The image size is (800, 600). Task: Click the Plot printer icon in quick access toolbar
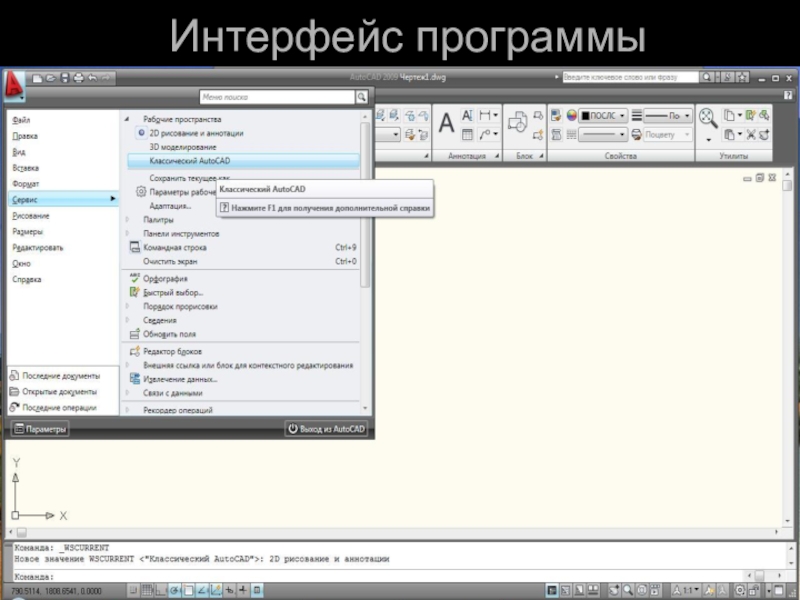point(78,78)
